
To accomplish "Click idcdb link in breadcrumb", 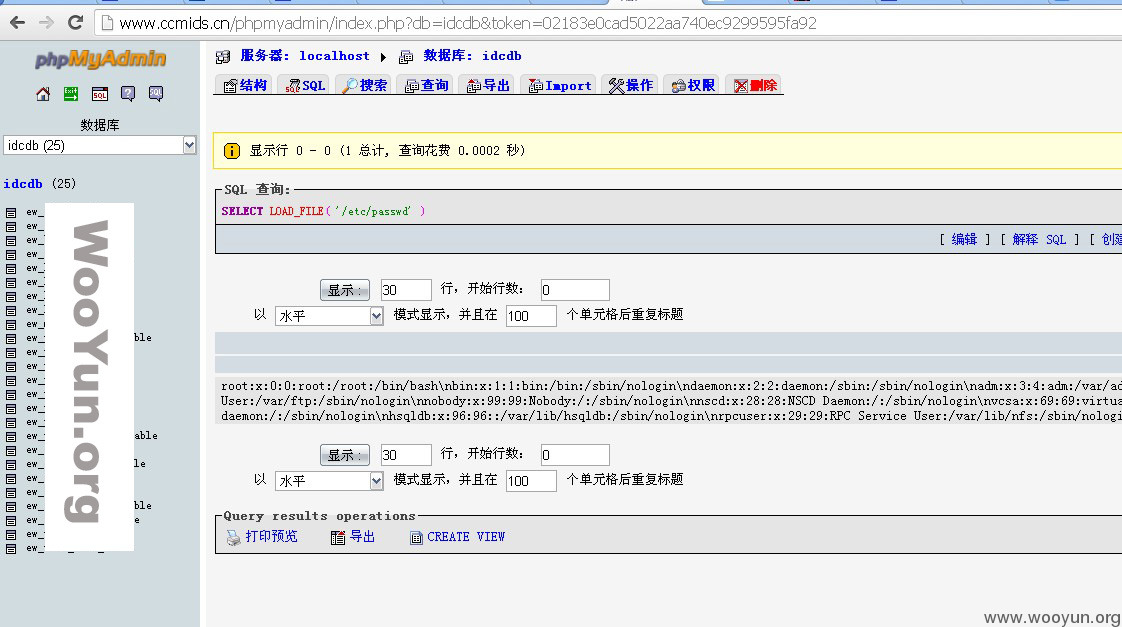I will point(502,56).
